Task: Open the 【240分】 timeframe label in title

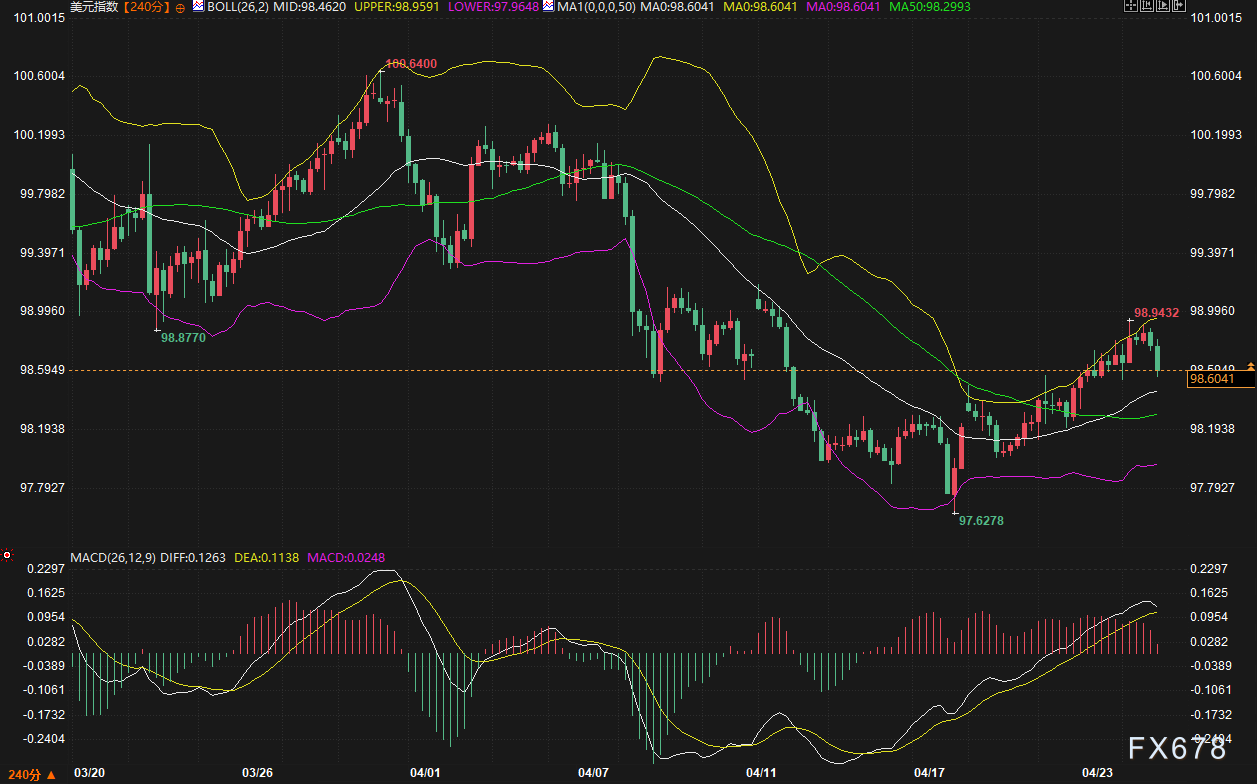Action: coord(146,7)
